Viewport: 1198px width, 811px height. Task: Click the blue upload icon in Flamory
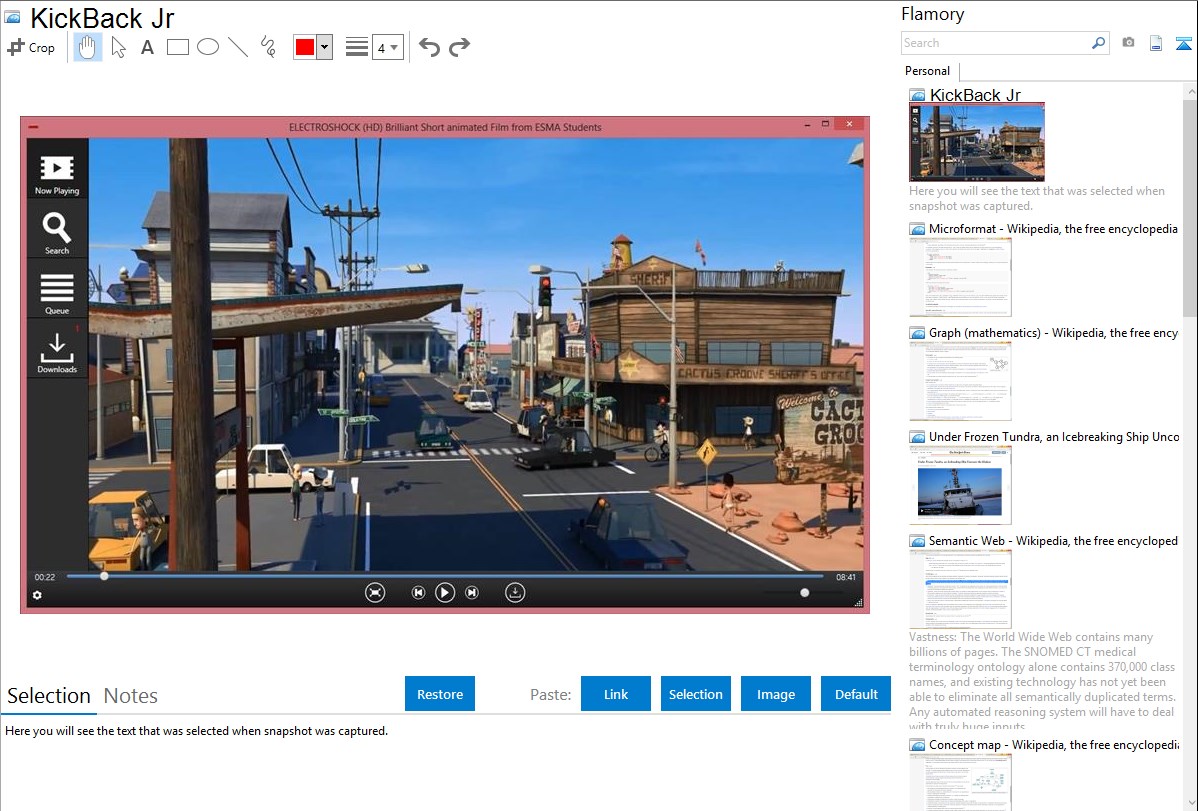(1183, 43)
